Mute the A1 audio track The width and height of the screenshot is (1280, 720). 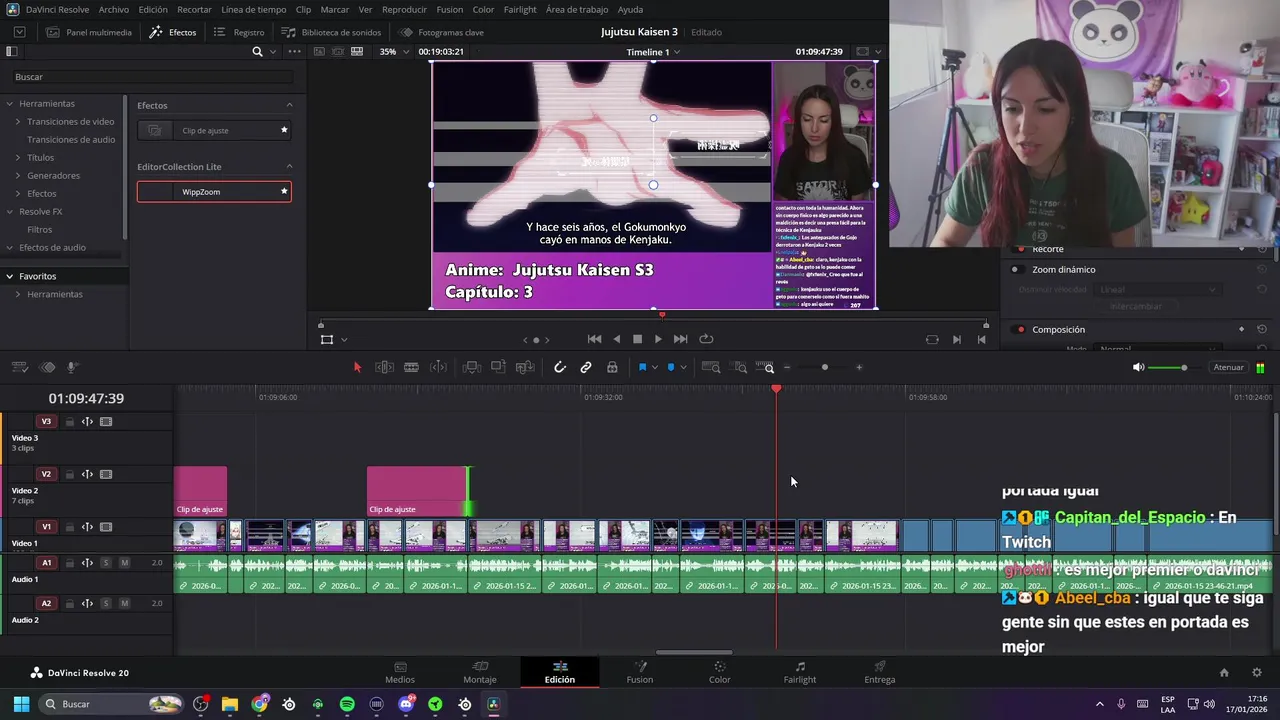coord(124,563)
